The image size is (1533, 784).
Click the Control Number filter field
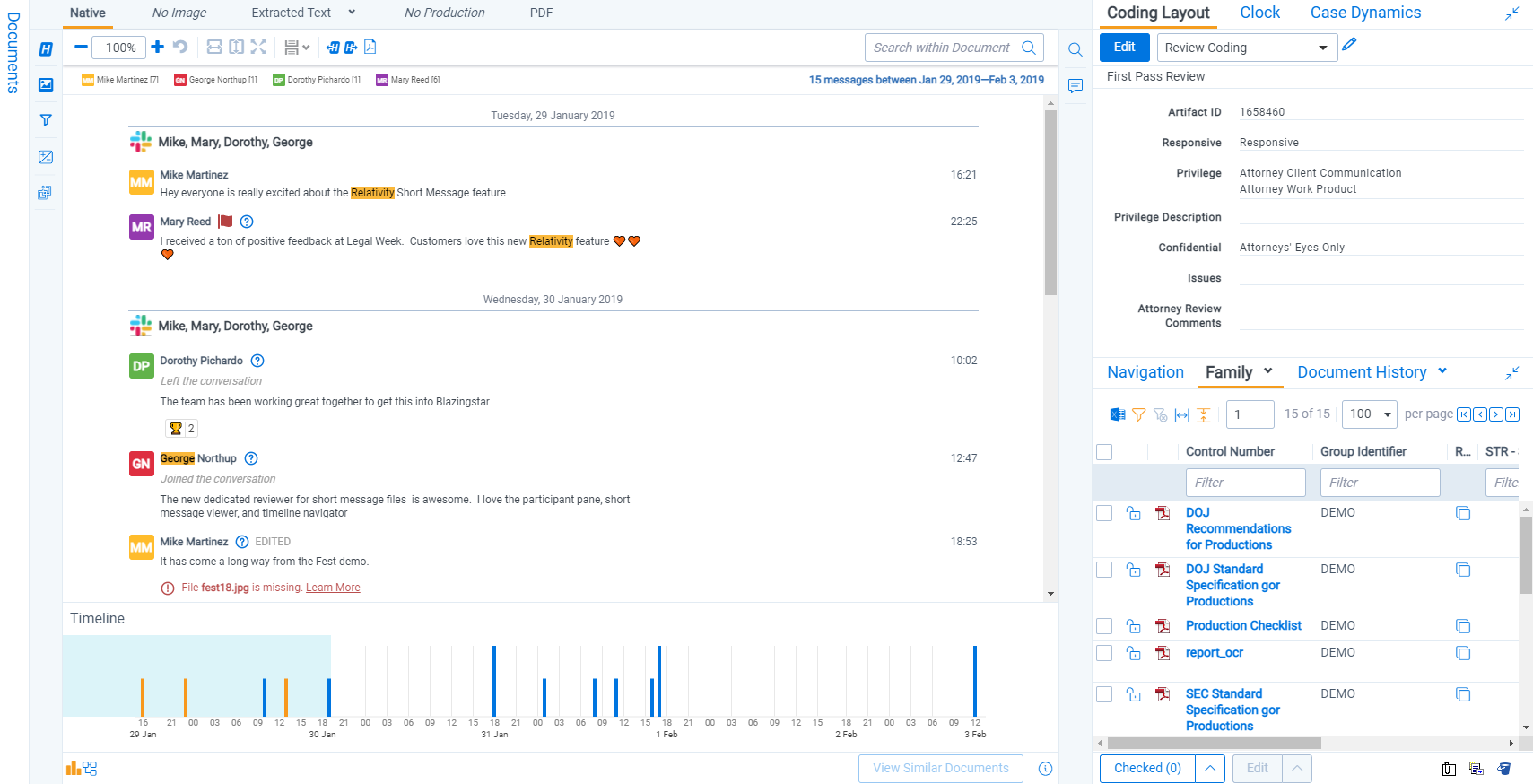tap(1245, 483)
